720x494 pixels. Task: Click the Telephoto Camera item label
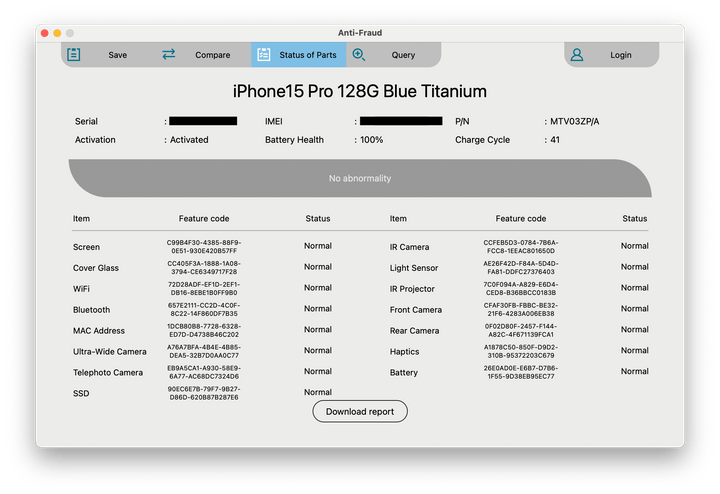[108, 373]
